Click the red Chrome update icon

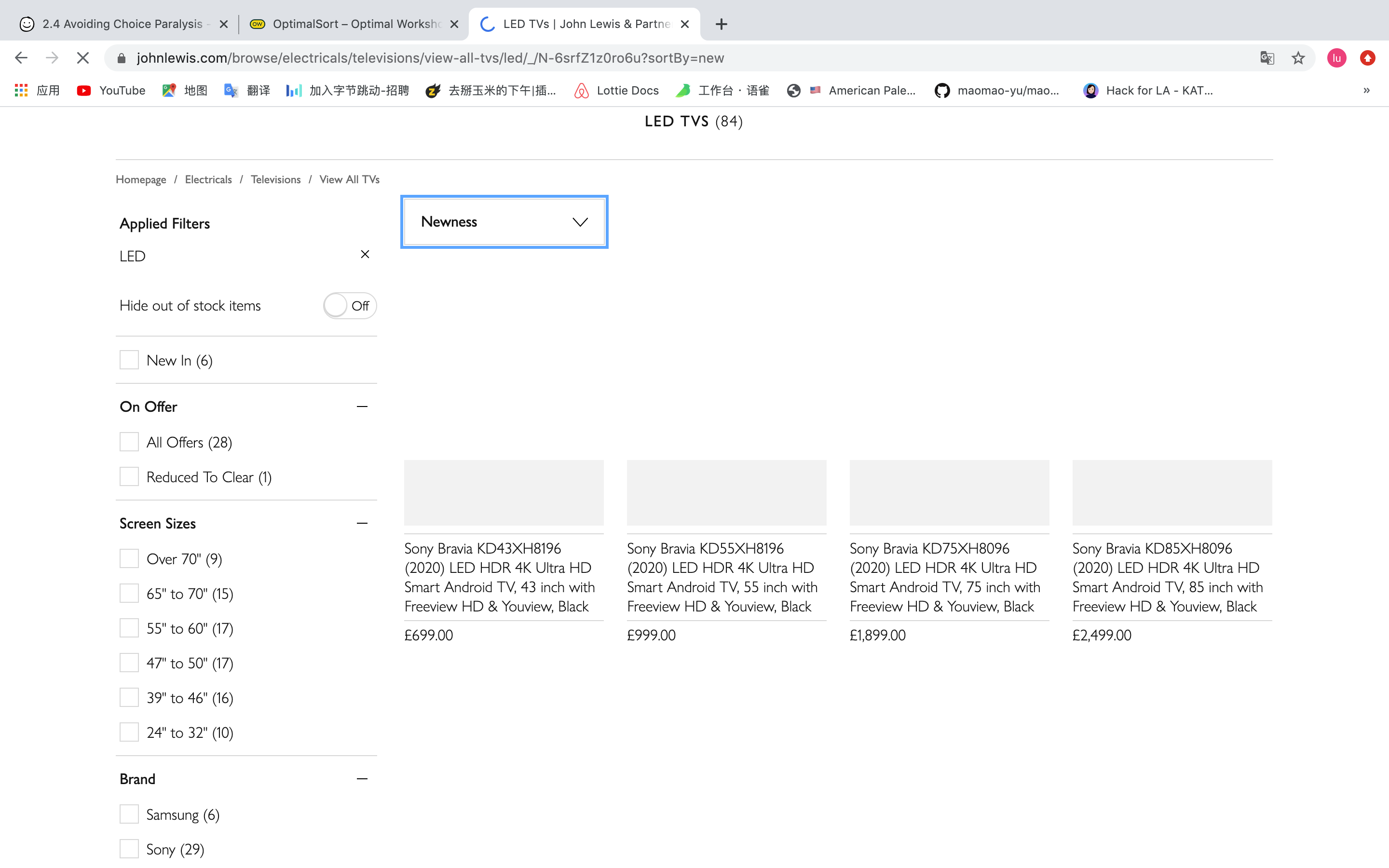[1367, 58]
